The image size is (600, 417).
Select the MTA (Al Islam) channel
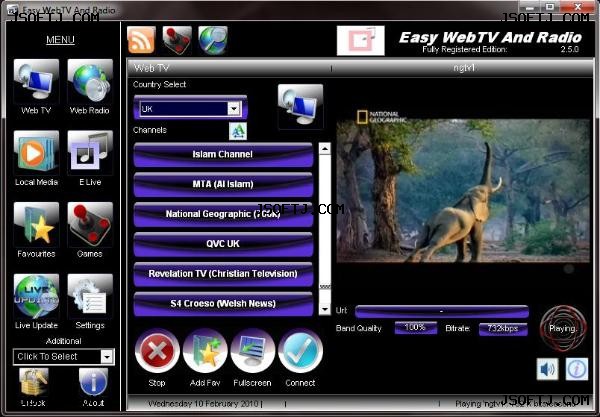click(223, 184)
